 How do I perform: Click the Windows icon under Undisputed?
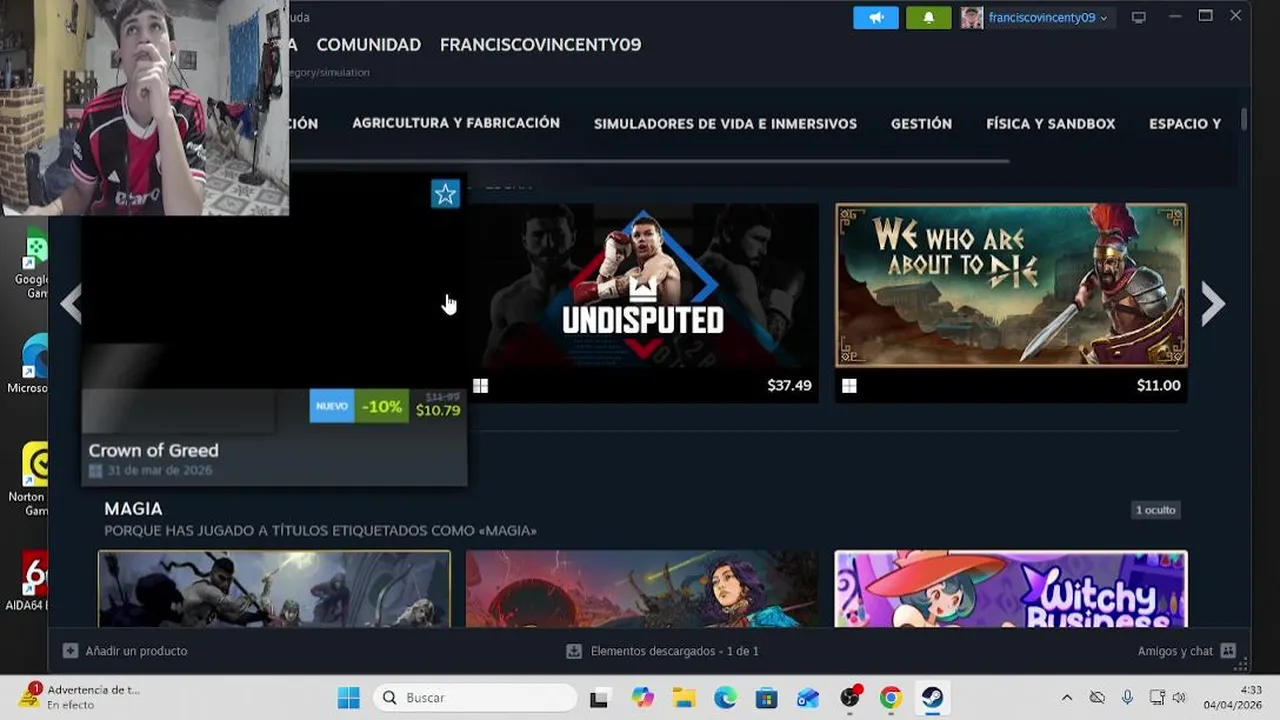[480, 386]
